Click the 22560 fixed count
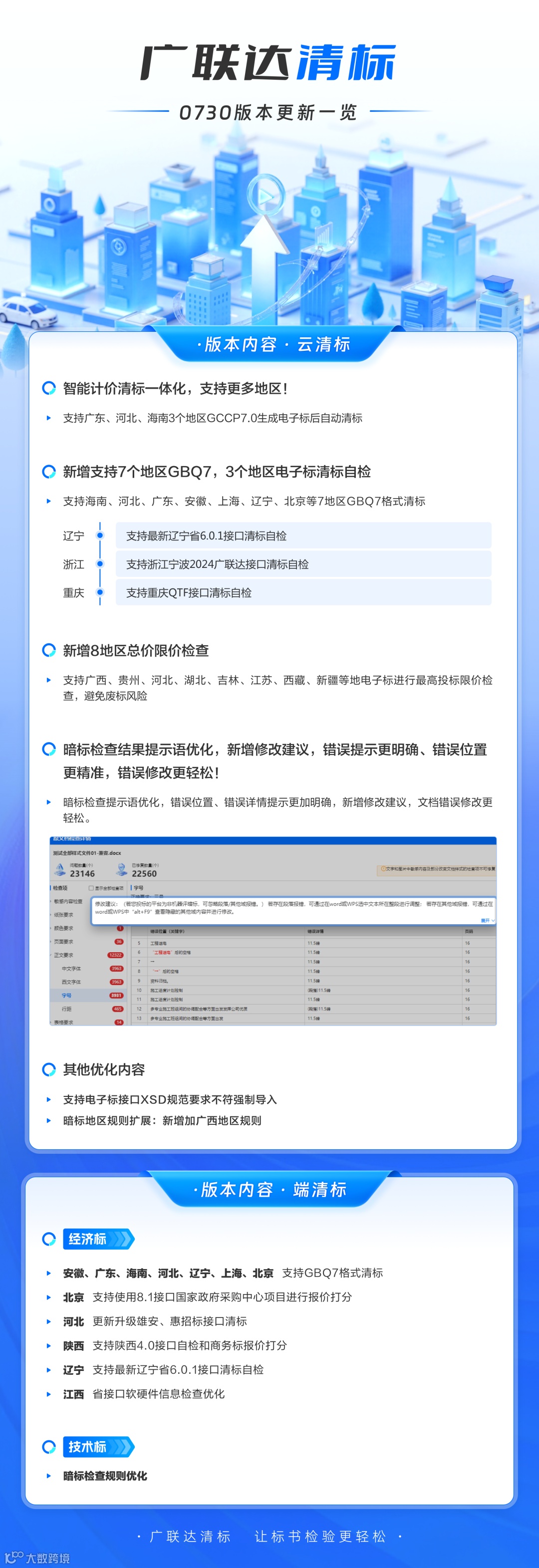The height and width of the screenshot is (1568, 539). click(144, 873)
